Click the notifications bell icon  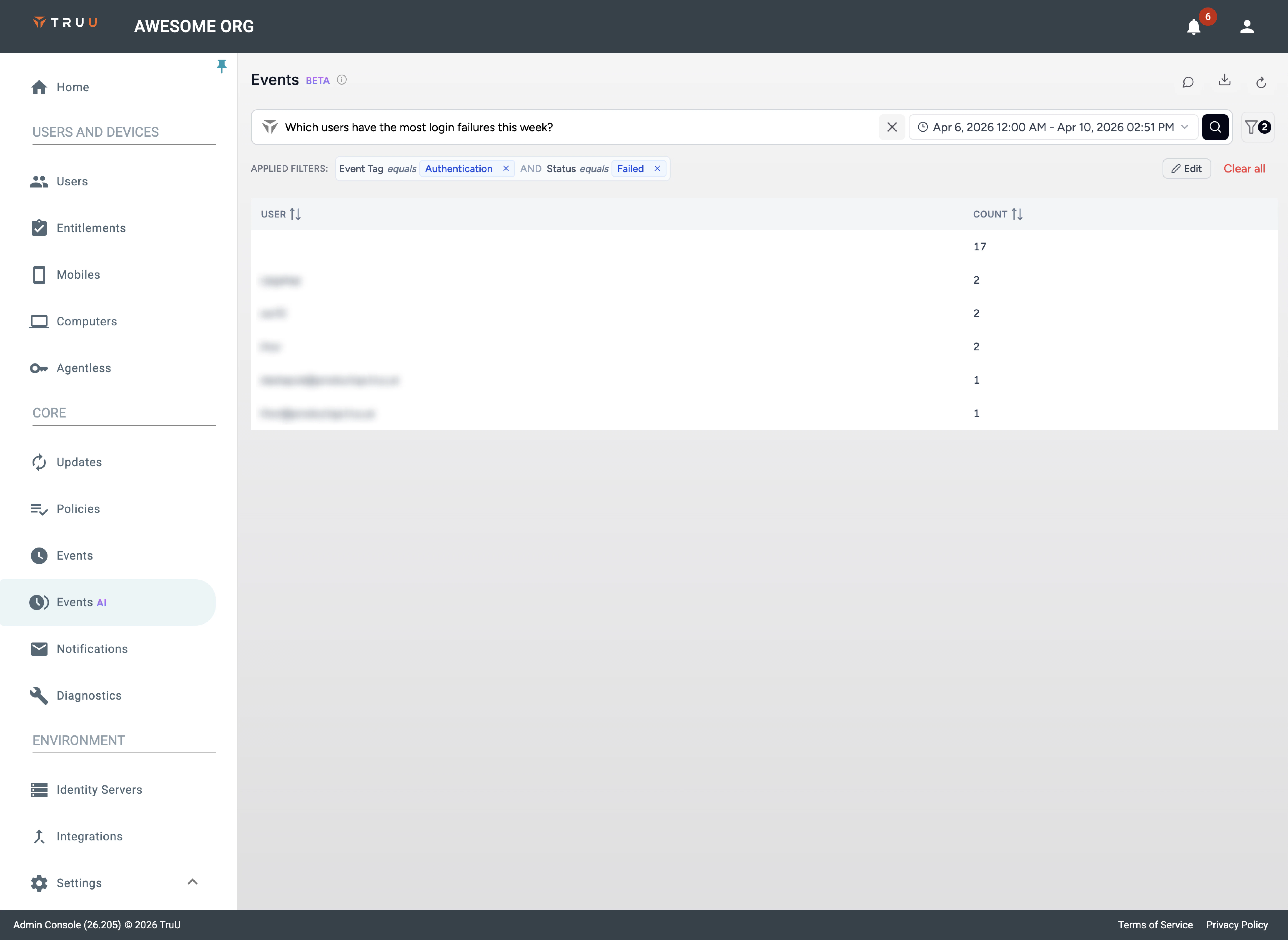(x=1194, y=27)
